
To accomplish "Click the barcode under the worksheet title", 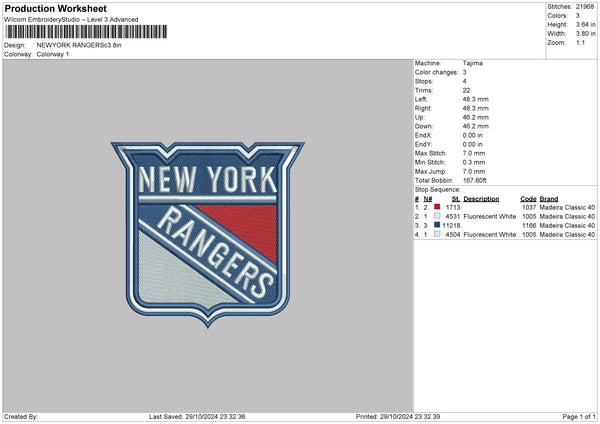I will [x=86, y=32].
